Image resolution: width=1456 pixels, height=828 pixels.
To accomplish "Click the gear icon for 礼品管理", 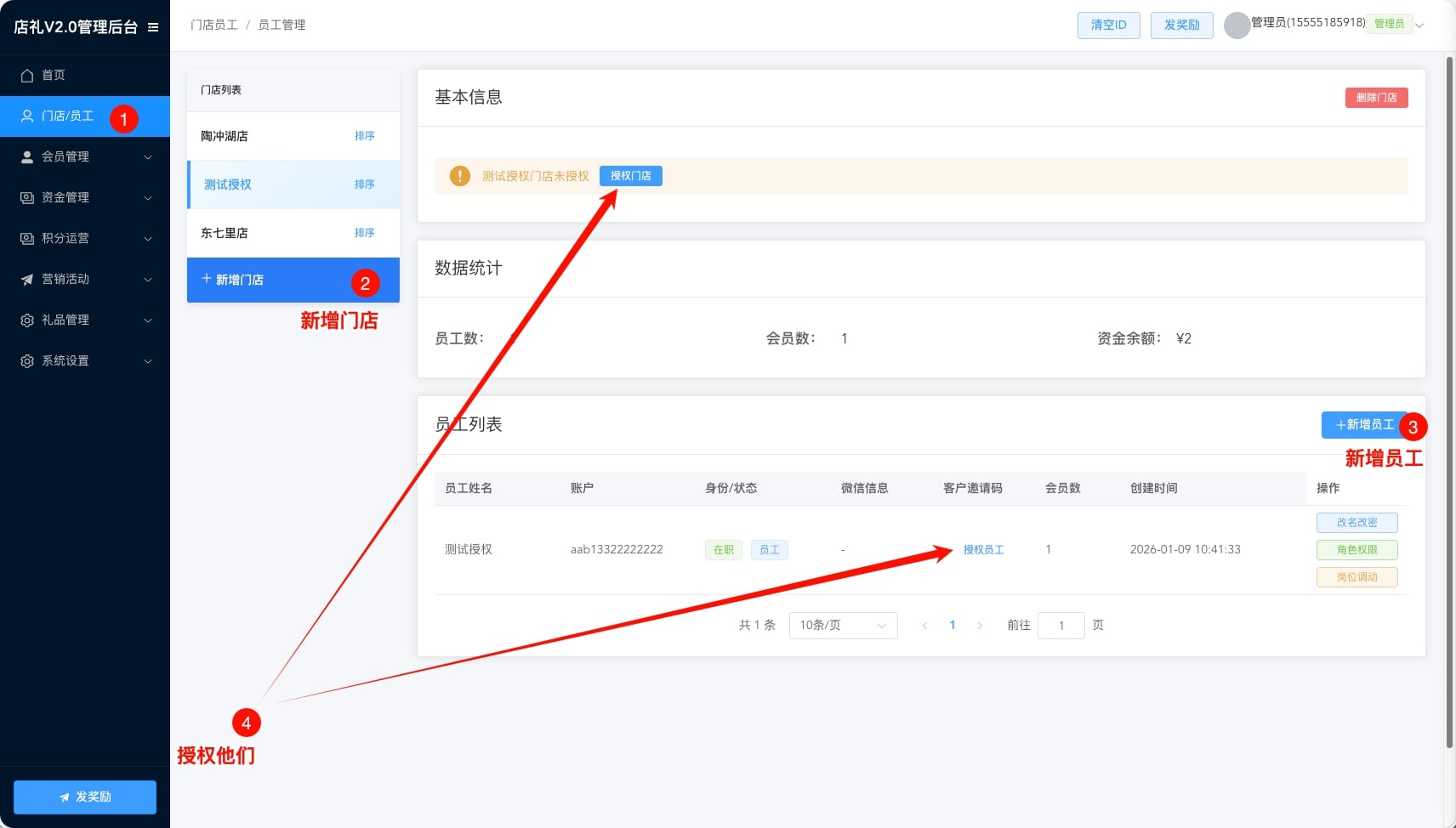I will [27, 320].
